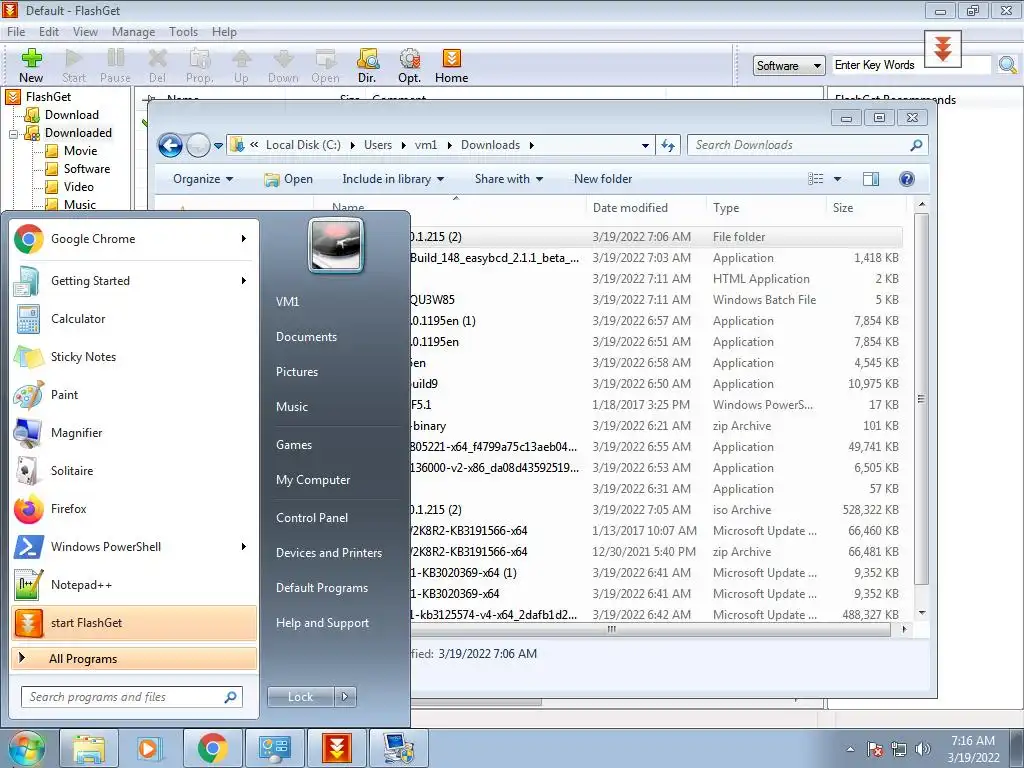Click the Windows Start orb button

[26, 748]
